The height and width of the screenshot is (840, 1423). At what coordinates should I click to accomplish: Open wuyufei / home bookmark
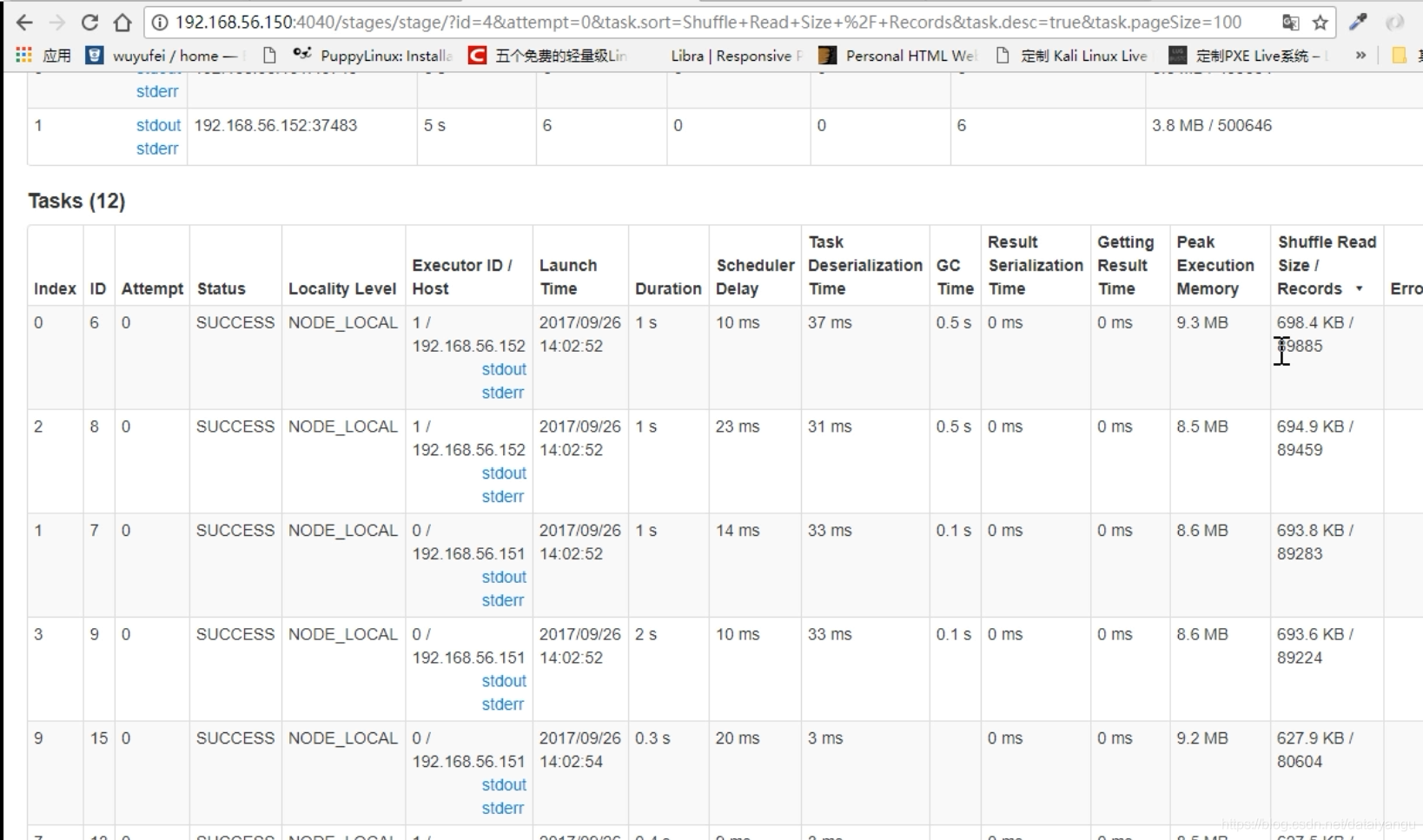(x=164, y=56)
